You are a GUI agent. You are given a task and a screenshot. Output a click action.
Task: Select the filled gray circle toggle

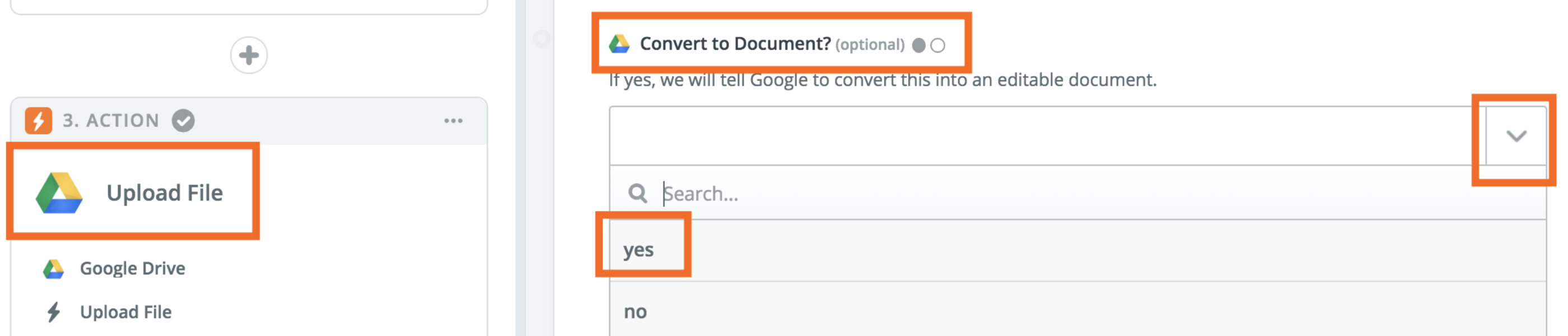[x=918, y=46]
